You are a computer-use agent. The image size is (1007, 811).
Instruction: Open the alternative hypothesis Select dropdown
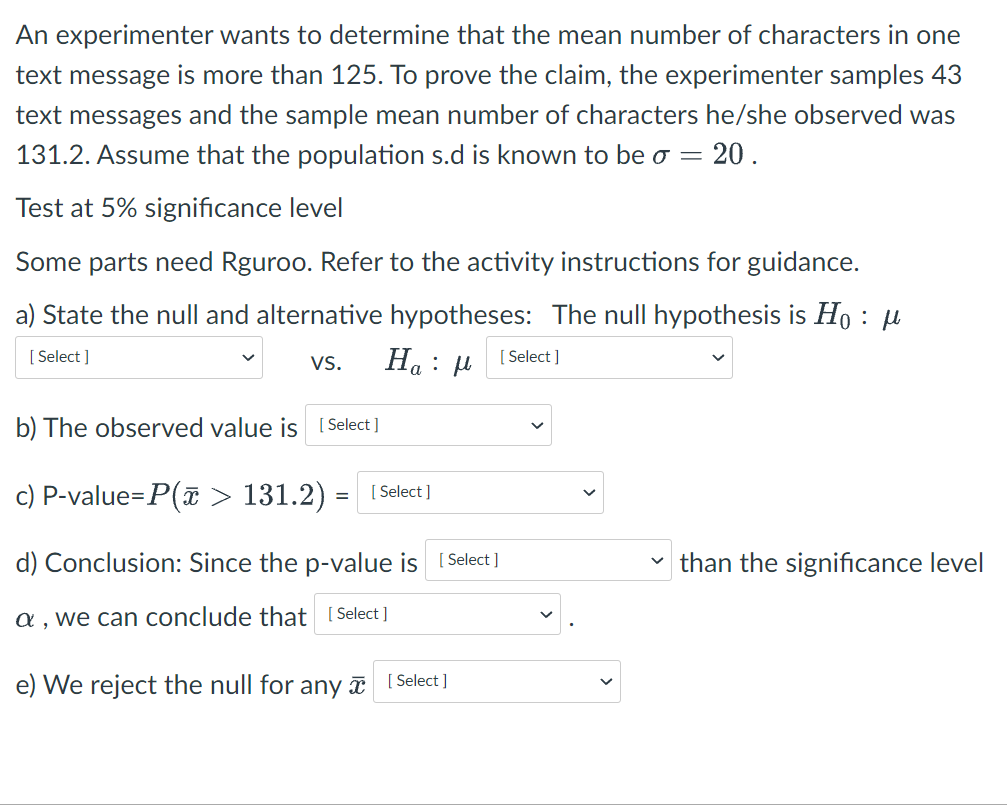pos(608,357)
